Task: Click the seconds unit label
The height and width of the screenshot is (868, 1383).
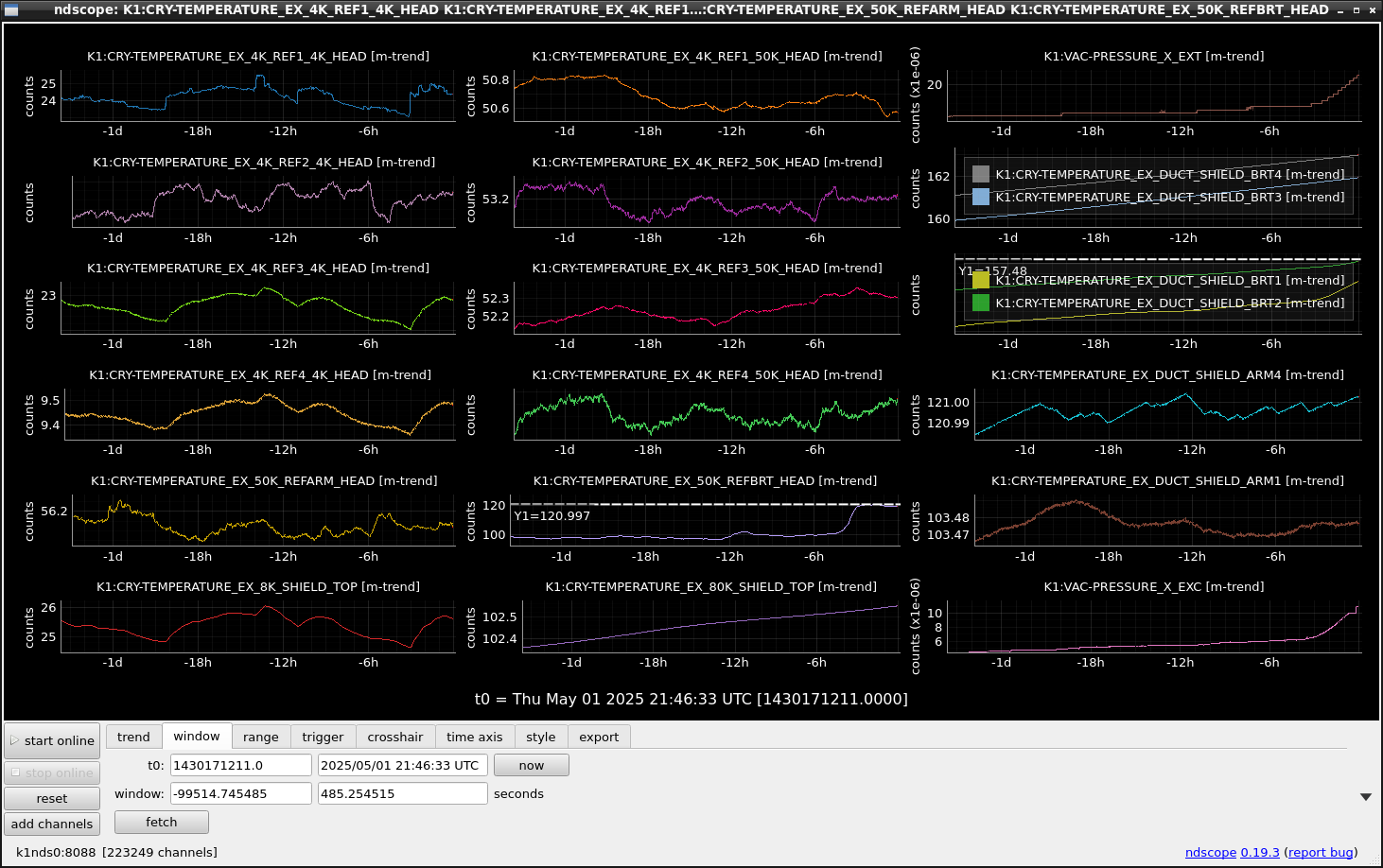Action: 518,793
